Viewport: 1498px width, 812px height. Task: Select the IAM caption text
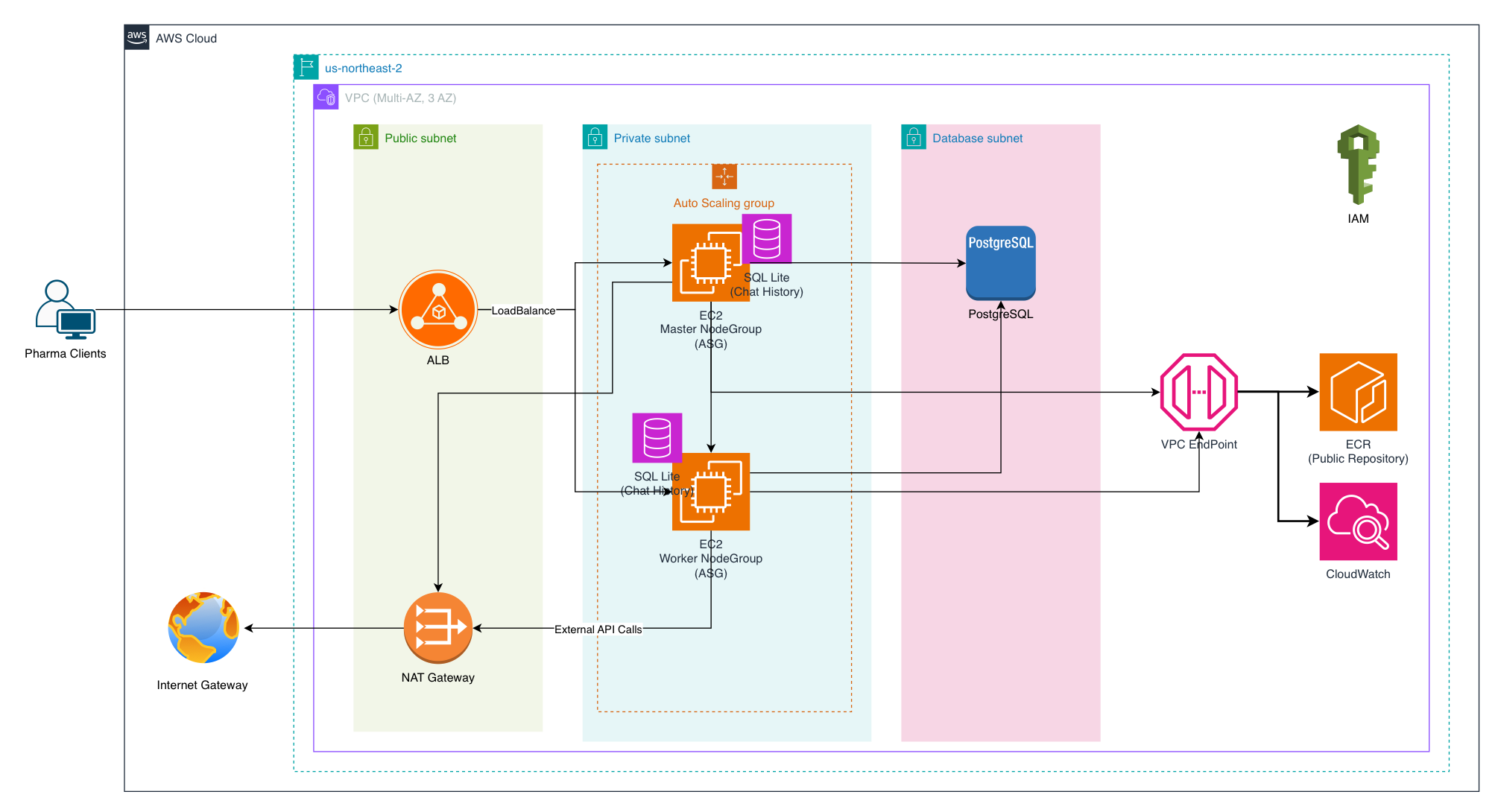coord(1358,218)
